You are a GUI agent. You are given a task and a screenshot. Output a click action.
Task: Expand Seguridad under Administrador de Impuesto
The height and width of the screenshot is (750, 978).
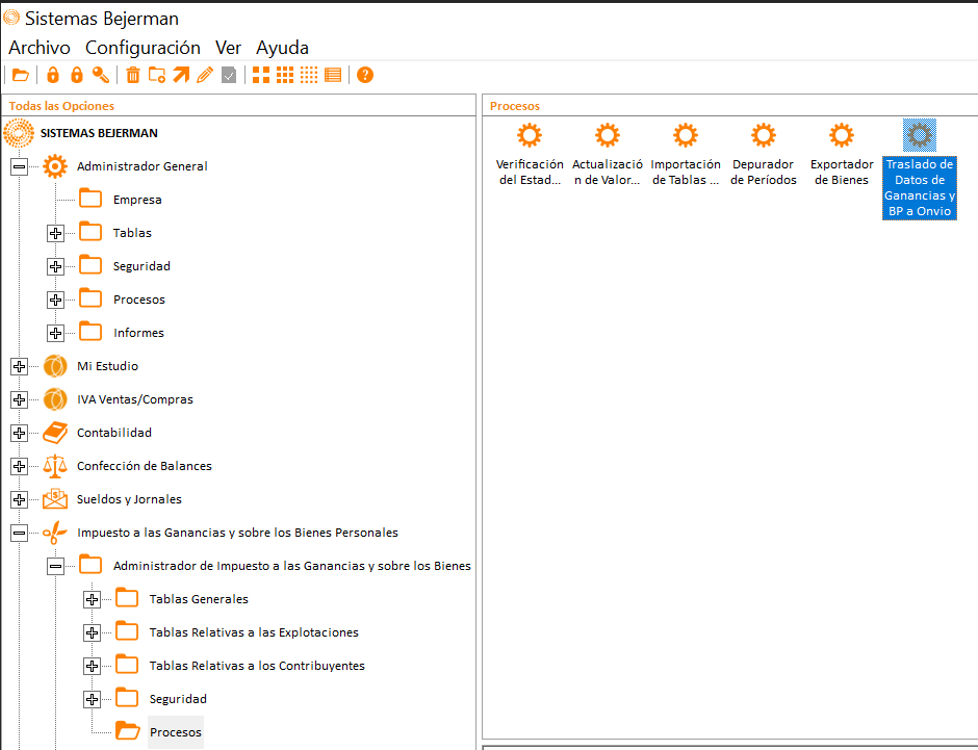92,699
